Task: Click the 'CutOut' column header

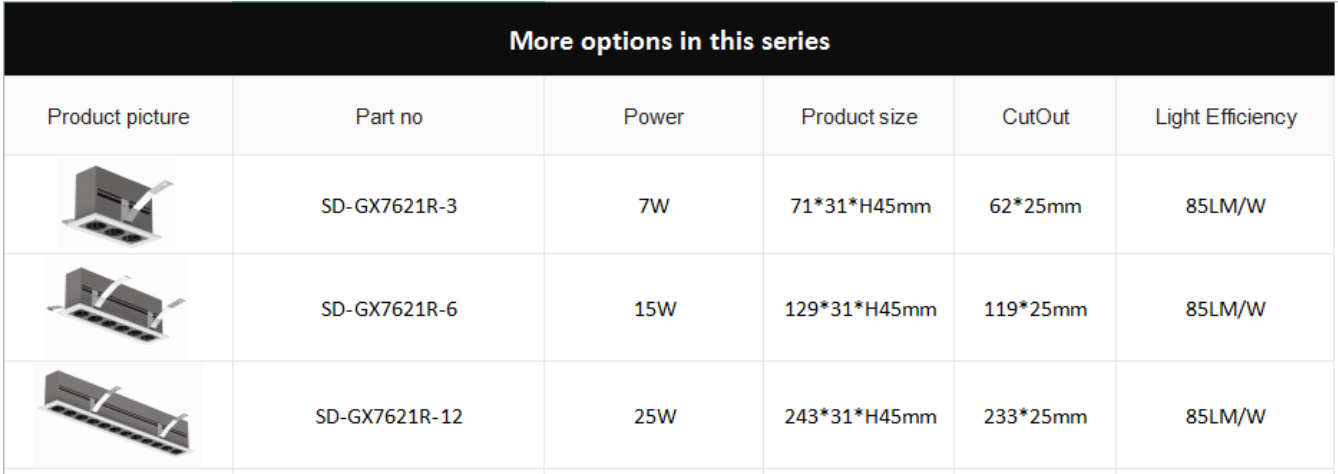Action: [x=1036, y=117]
